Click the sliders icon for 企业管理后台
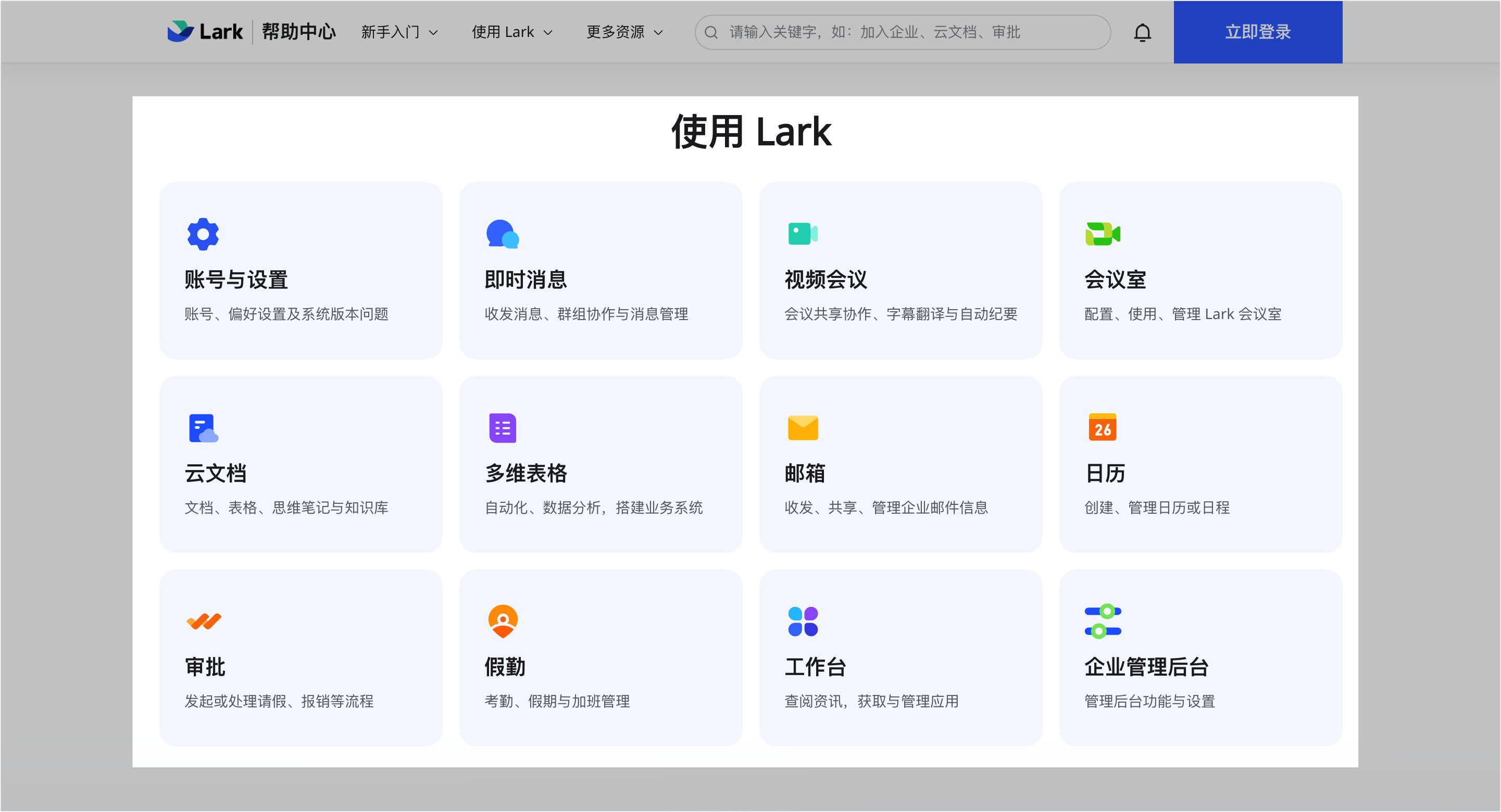Screen dimensions: 1501x812 (1103, 621)
